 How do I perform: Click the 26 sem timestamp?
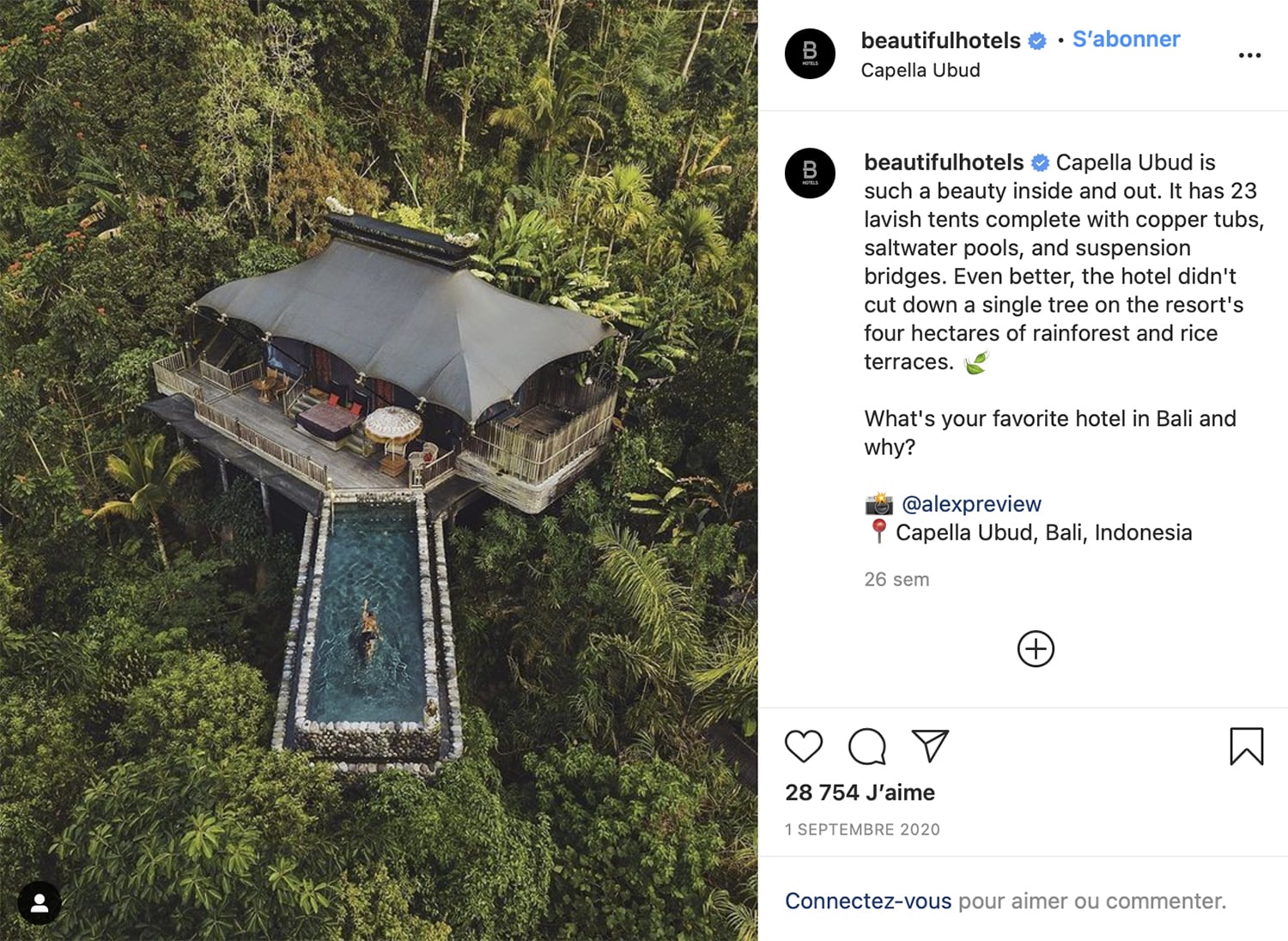[896, 580]
